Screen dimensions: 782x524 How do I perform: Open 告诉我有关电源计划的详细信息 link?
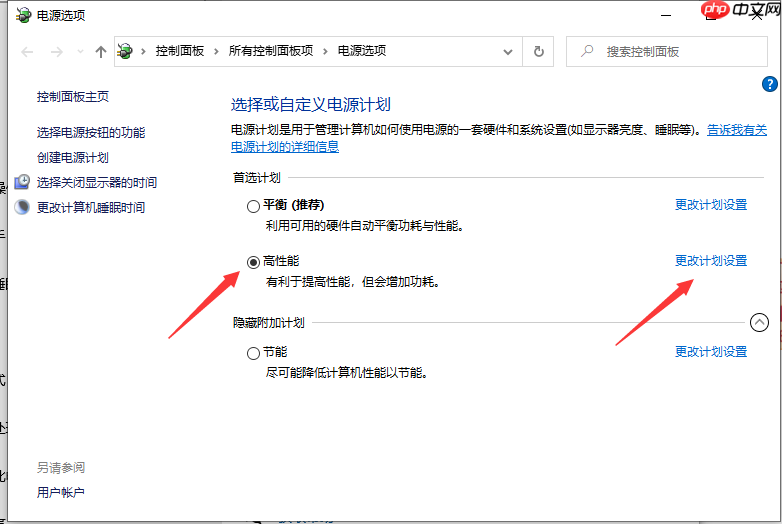coord(737,130)
